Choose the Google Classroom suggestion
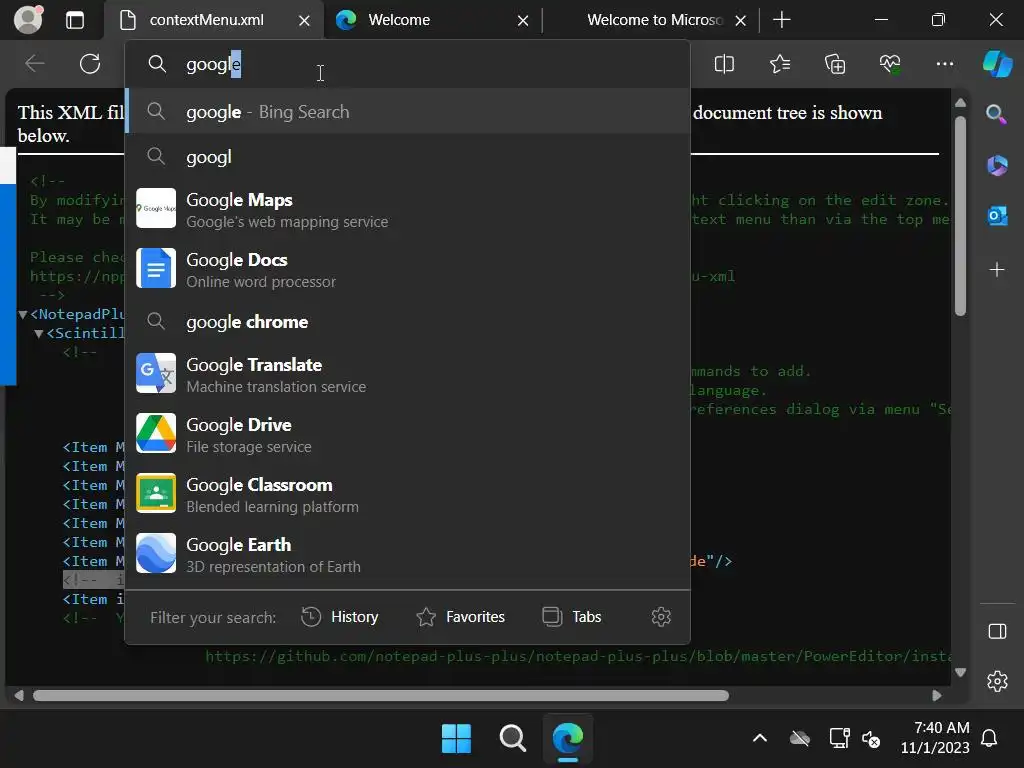 coord(408,494)
